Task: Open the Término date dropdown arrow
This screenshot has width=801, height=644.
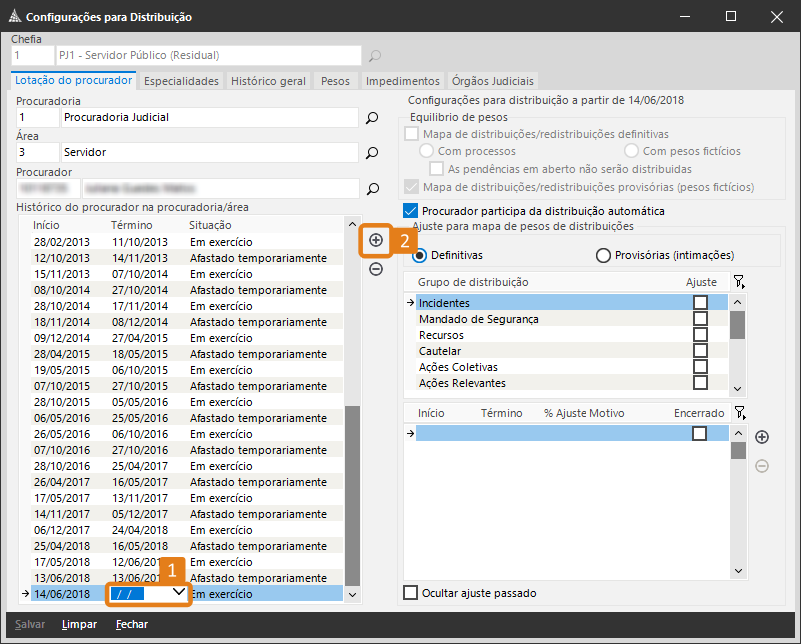Action: (x=178, y=593)
